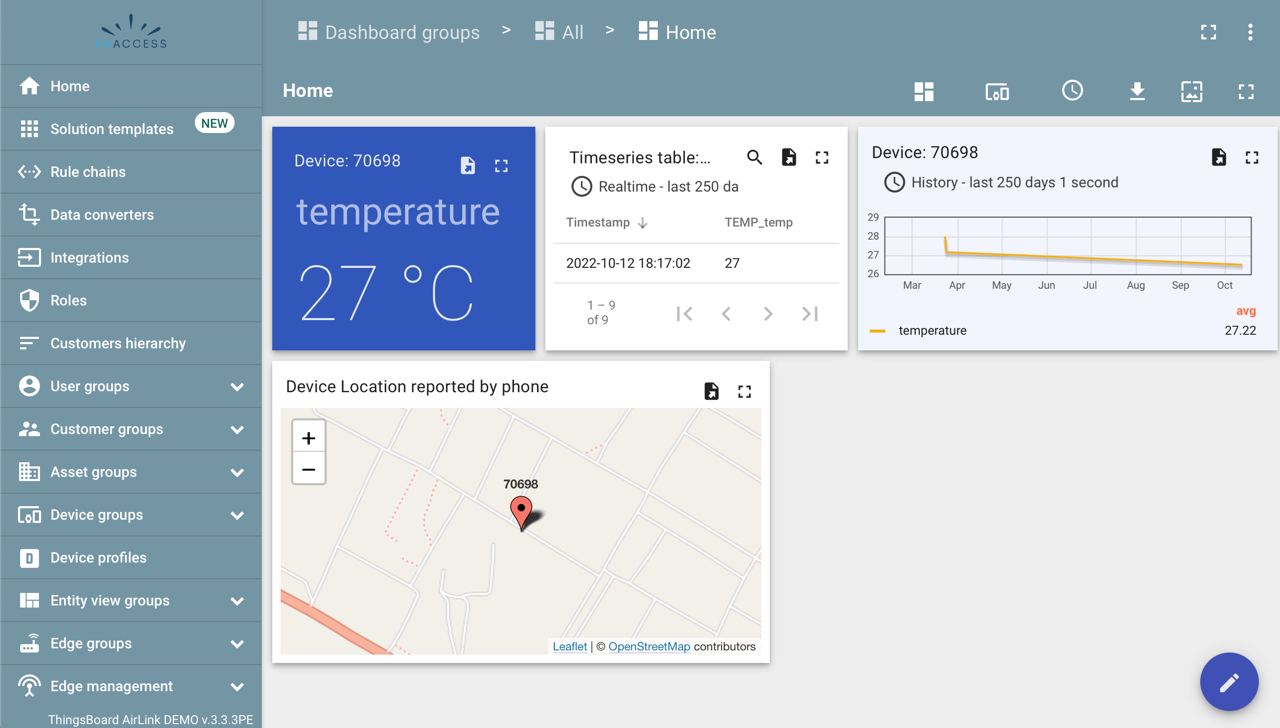Click the export data icon on the temperature card
This screenshot has height=728, width=1280.
[x=467, y=165]
